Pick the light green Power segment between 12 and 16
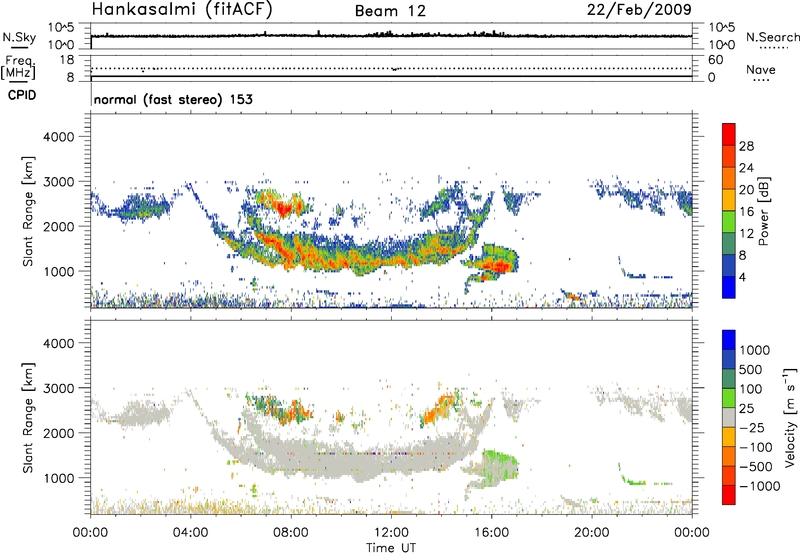The image size is (800, 554). point(729,222)
